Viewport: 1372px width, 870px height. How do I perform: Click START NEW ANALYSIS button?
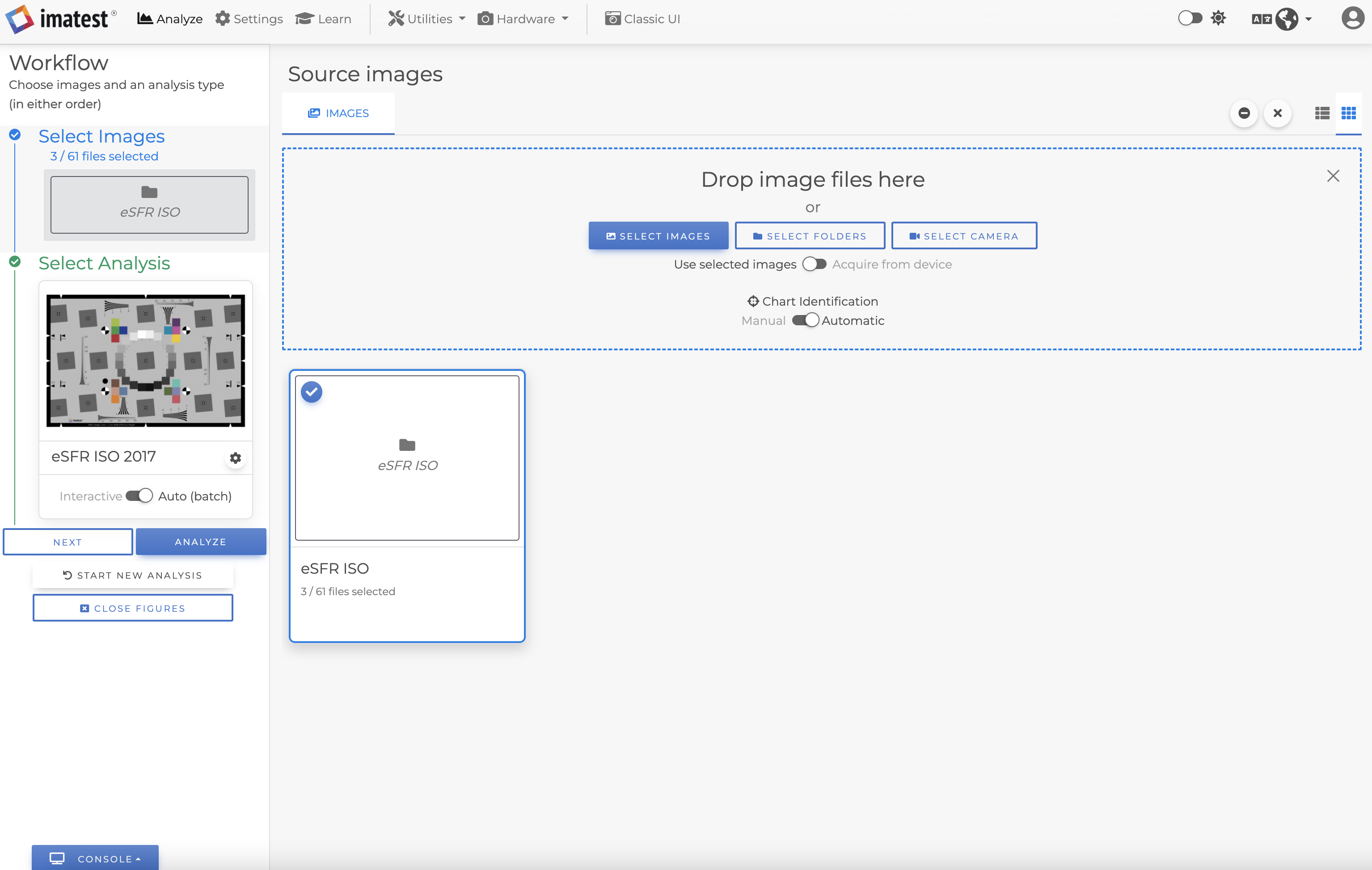tap(133, 576)
